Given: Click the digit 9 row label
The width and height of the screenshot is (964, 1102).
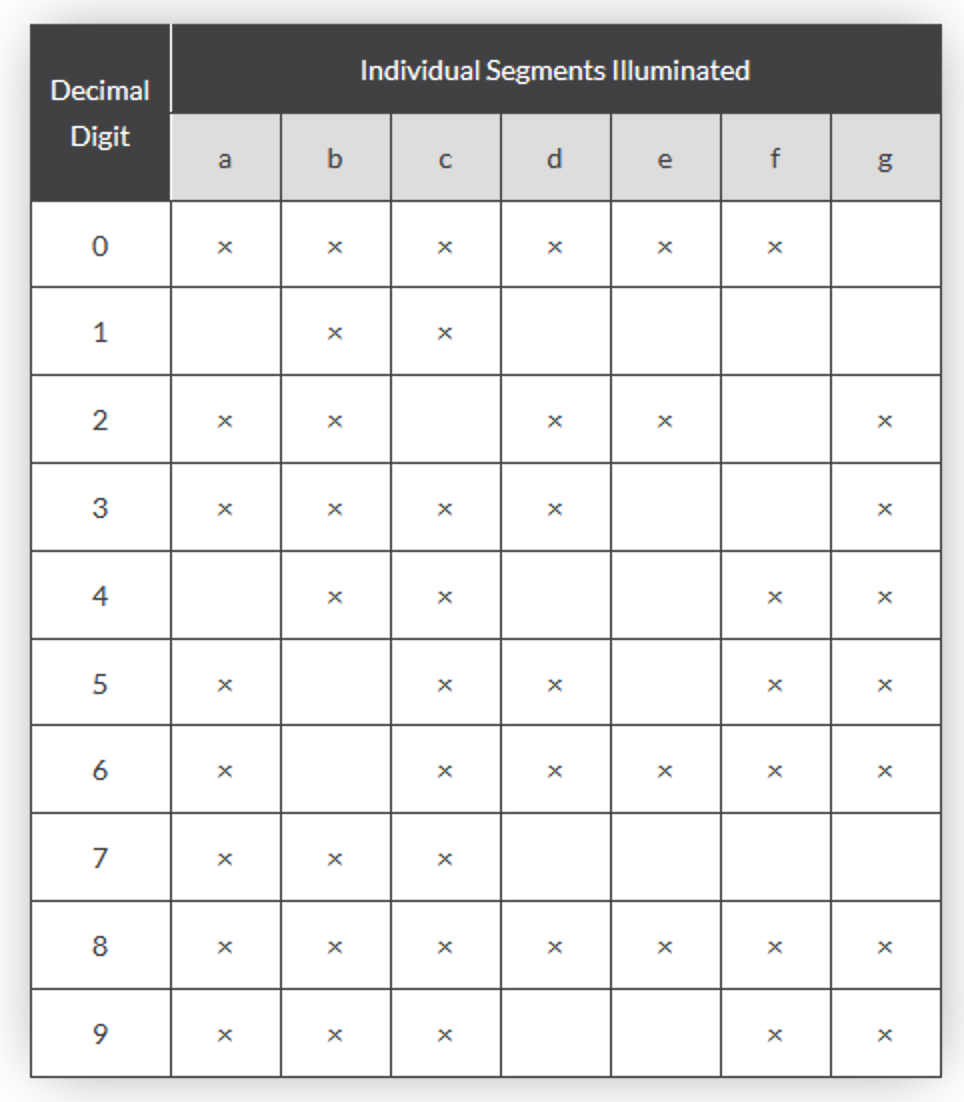Looking at the screenshot, I should 100,1034.
